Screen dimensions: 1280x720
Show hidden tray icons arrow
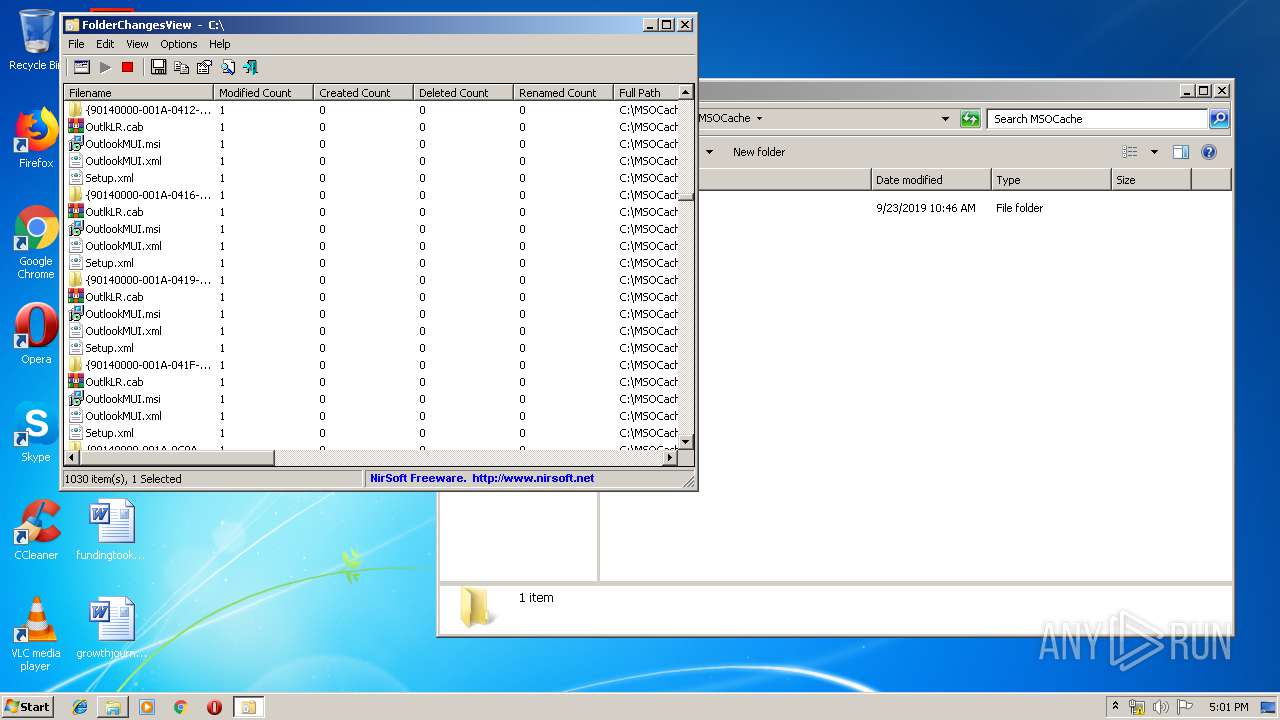[x=1116, y=707]
